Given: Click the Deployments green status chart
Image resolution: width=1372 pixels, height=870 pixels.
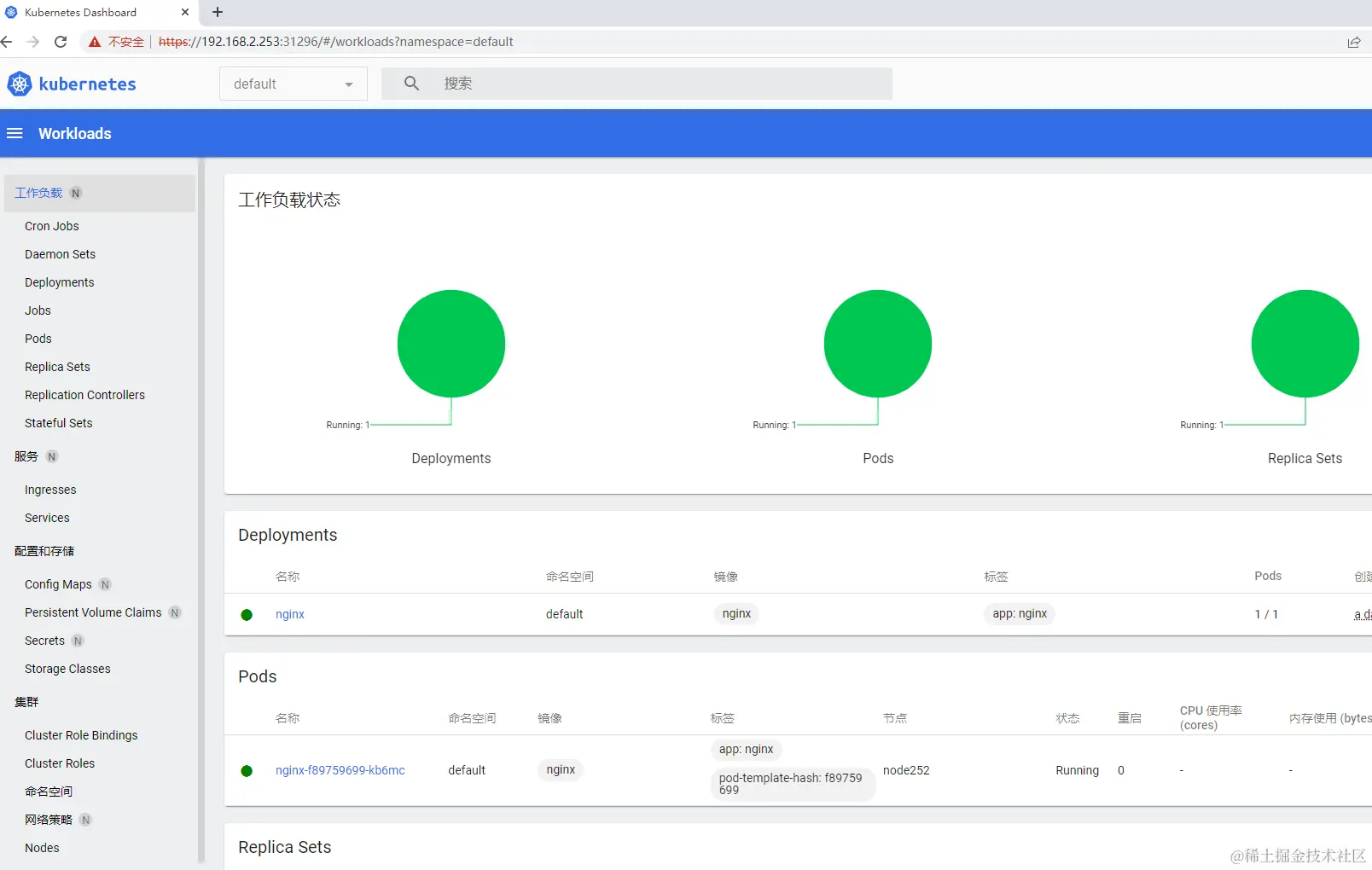Looking at the screenshot, I should coord(451,344).
